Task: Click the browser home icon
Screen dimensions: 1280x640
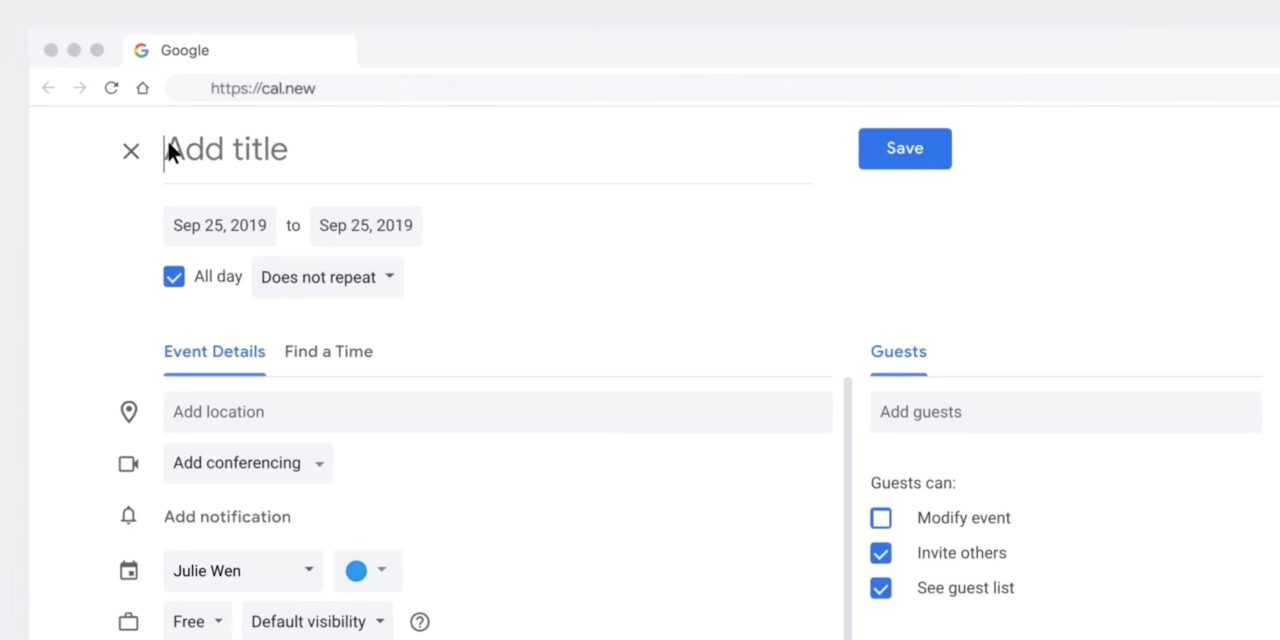Action: [142, 88]
